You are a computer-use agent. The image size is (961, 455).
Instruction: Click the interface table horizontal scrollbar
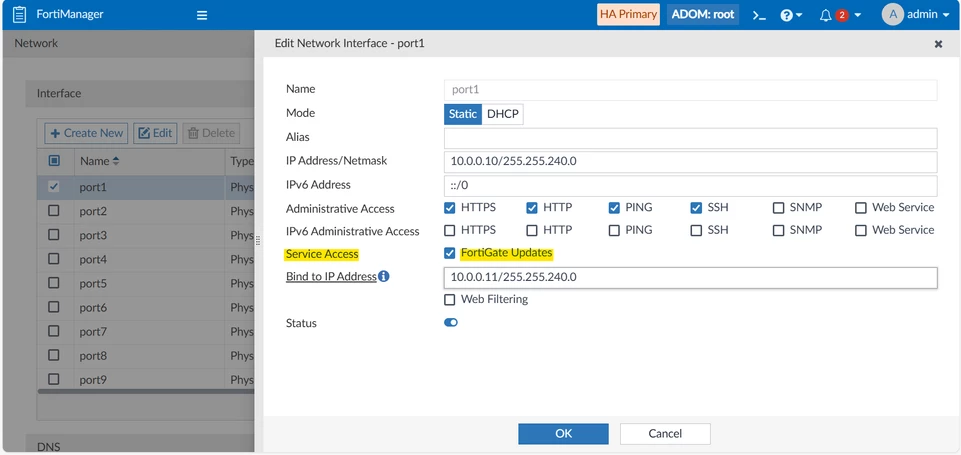(146, 391)
